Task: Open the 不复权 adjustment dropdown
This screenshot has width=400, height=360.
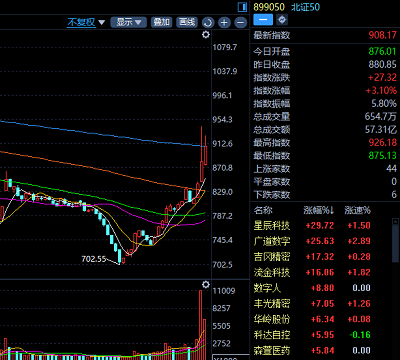Action: pyautogui.click(x=86, y=22)
